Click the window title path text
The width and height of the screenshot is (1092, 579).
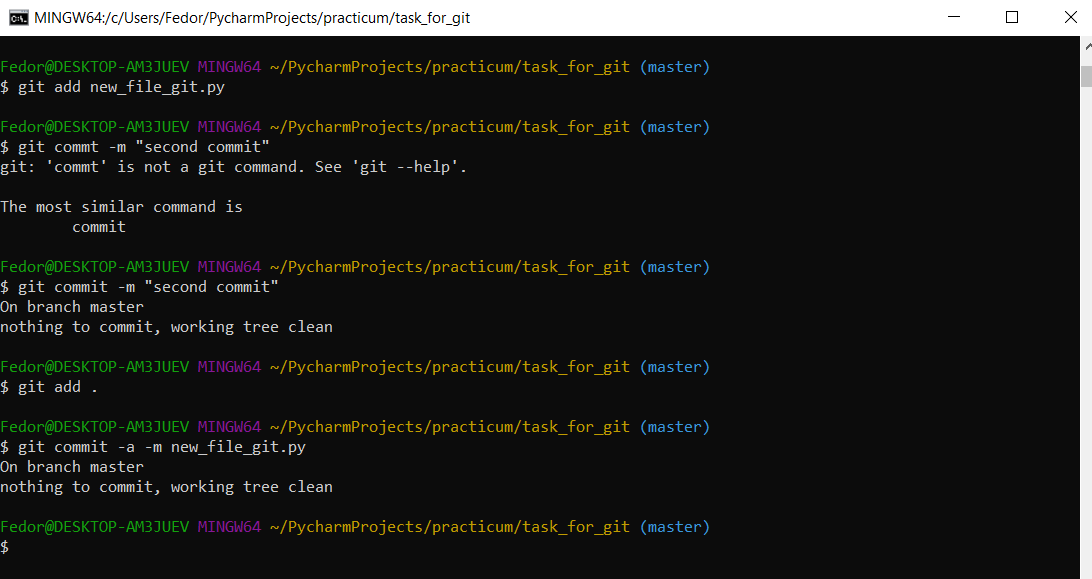252,18
